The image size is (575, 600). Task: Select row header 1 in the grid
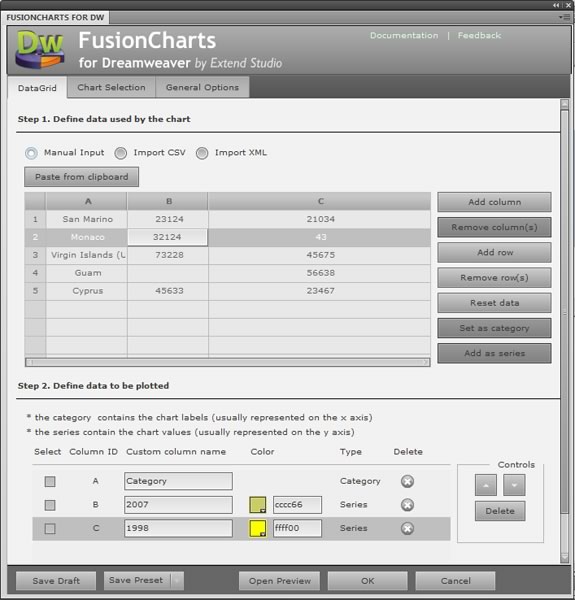tap(35, 219)
